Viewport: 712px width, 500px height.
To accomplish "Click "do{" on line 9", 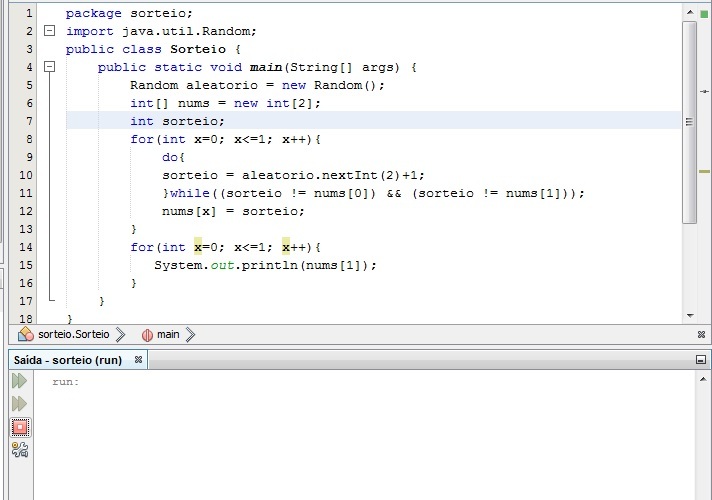I will pos(173,157).
